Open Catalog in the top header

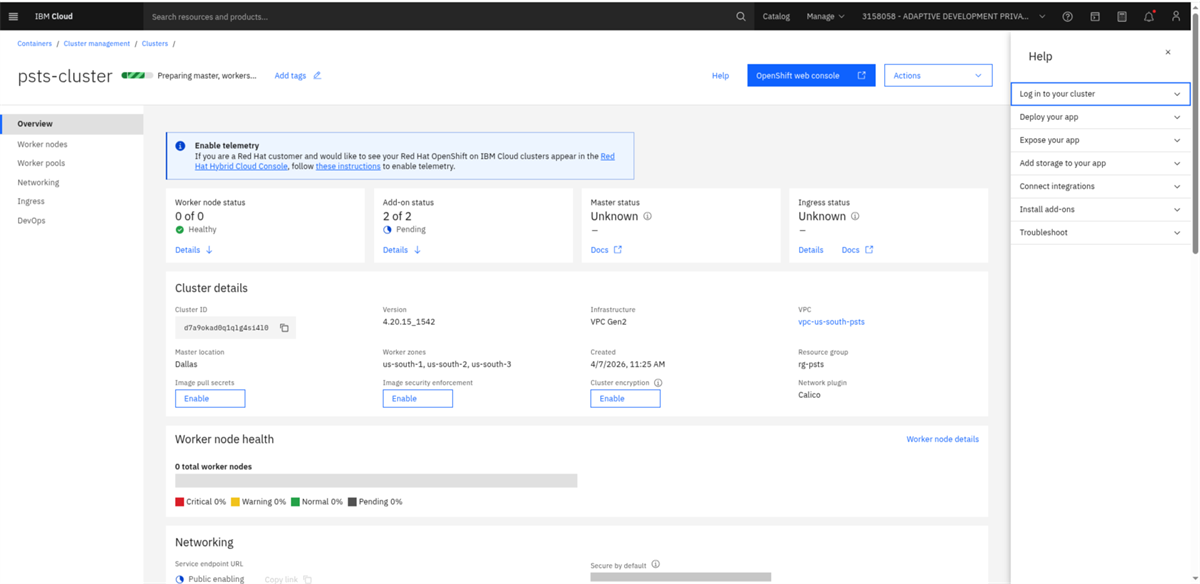click(x=776, y=16)
